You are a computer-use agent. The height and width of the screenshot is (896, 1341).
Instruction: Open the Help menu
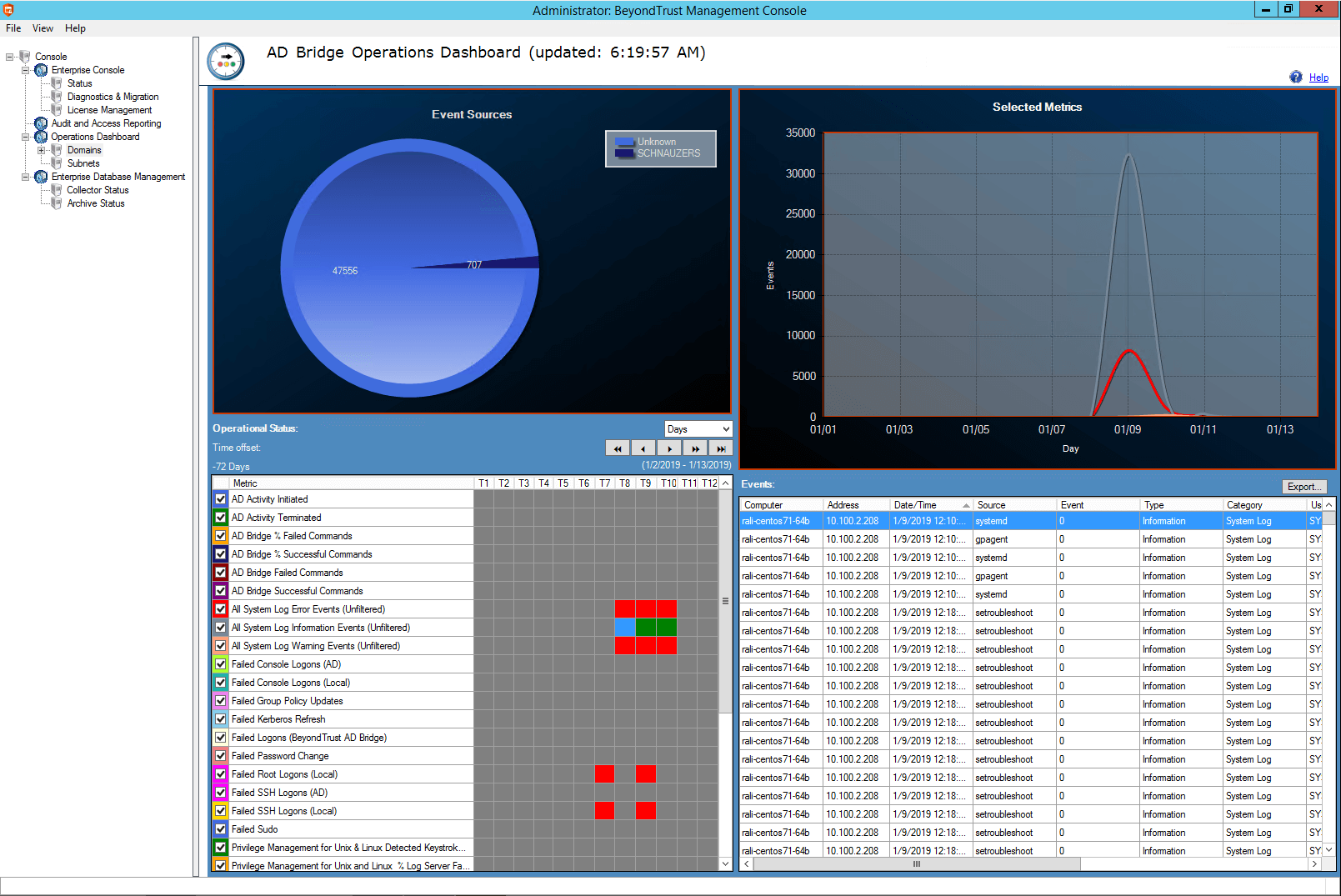tap(75, 28)
